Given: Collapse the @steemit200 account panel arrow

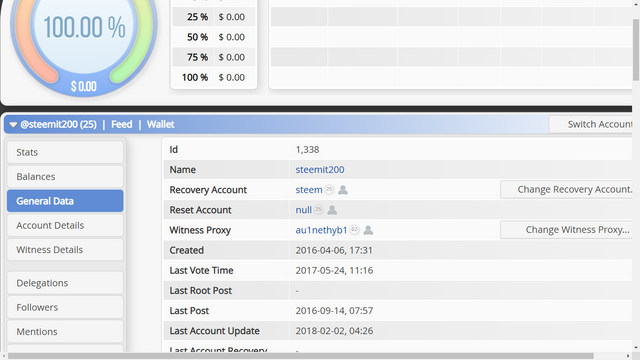Looking at the screenshot, I should (13, 124).
